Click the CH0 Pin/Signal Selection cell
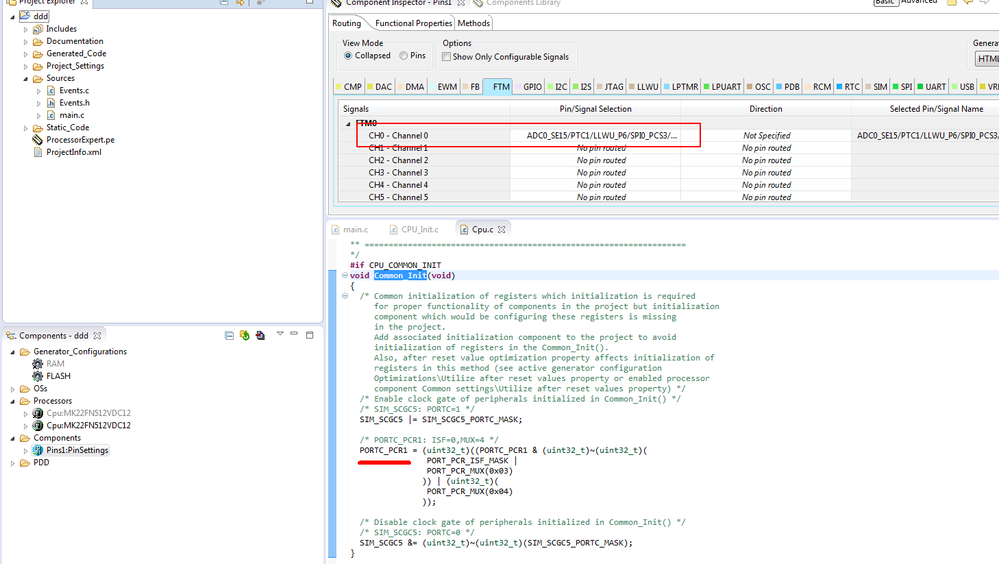 click(595, 136)
